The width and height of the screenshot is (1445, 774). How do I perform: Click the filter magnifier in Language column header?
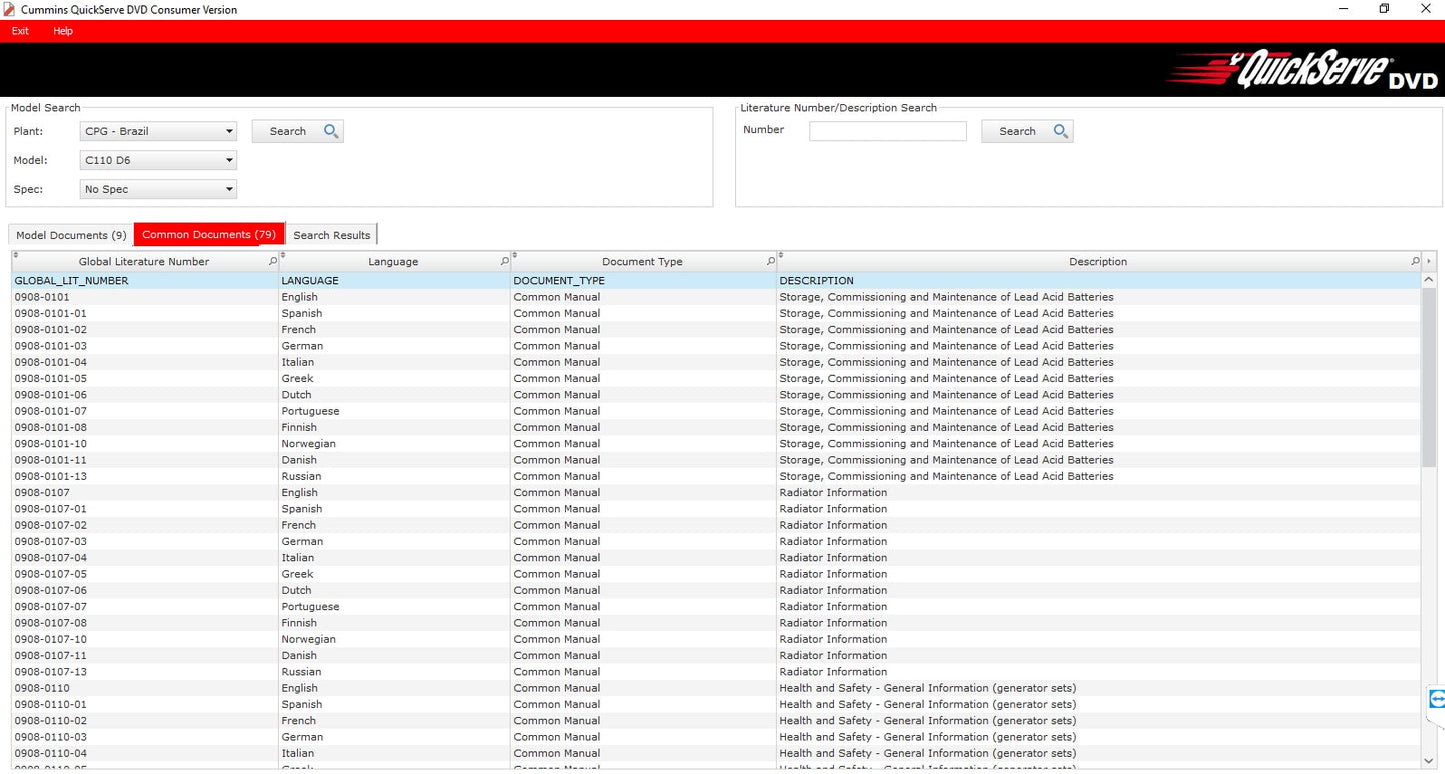point(504,262)
